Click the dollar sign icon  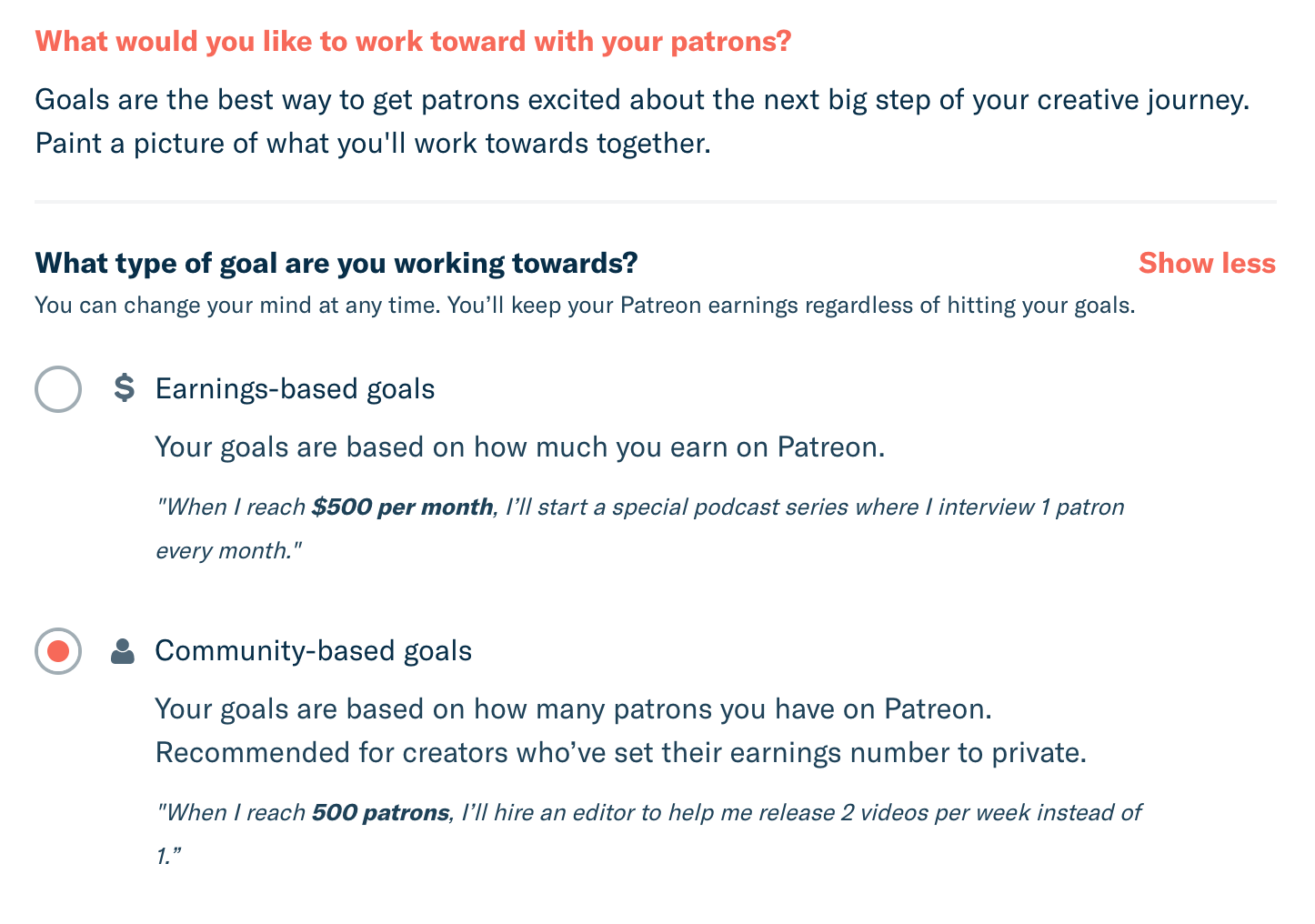tap(124, 388)
